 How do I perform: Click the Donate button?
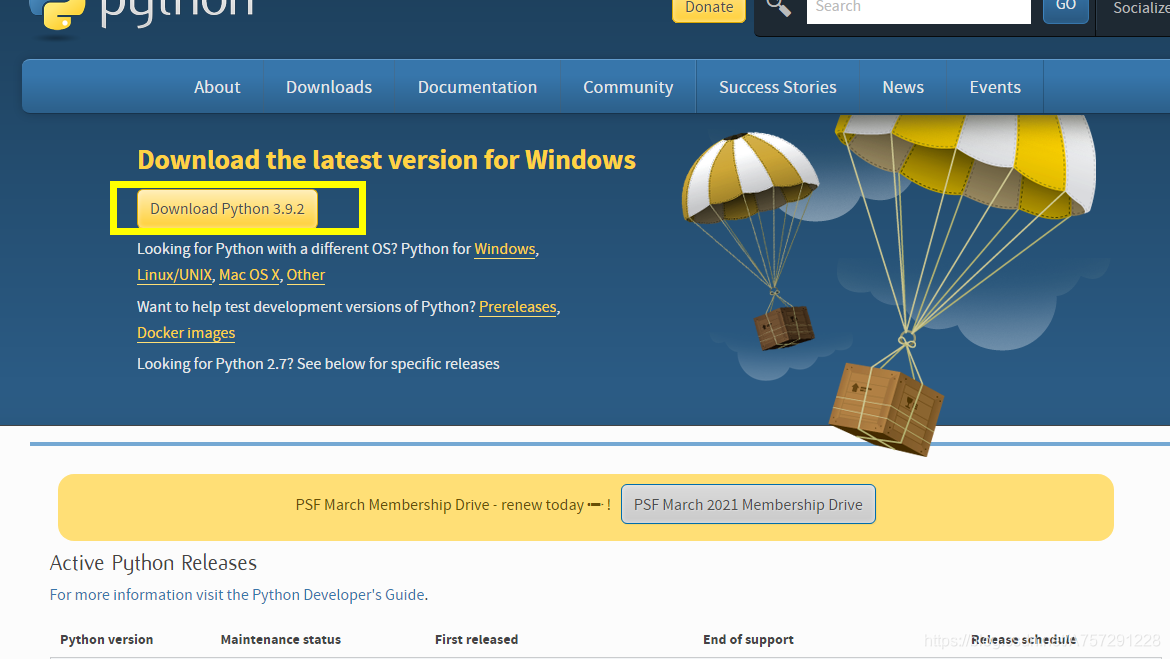point(709,9)
